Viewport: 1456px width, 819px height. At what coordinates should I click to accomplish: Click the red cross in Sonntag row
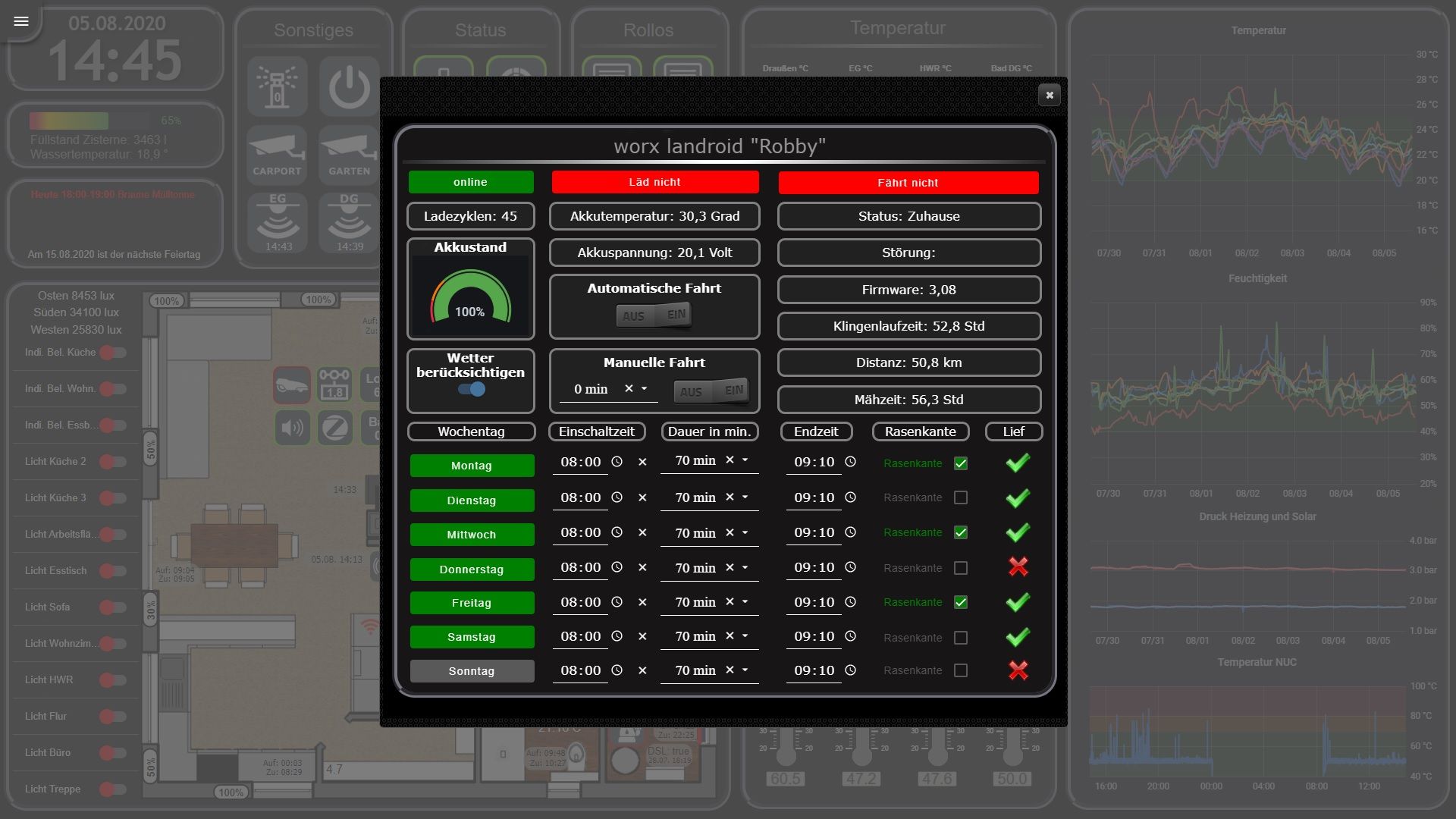(1018, 670)
